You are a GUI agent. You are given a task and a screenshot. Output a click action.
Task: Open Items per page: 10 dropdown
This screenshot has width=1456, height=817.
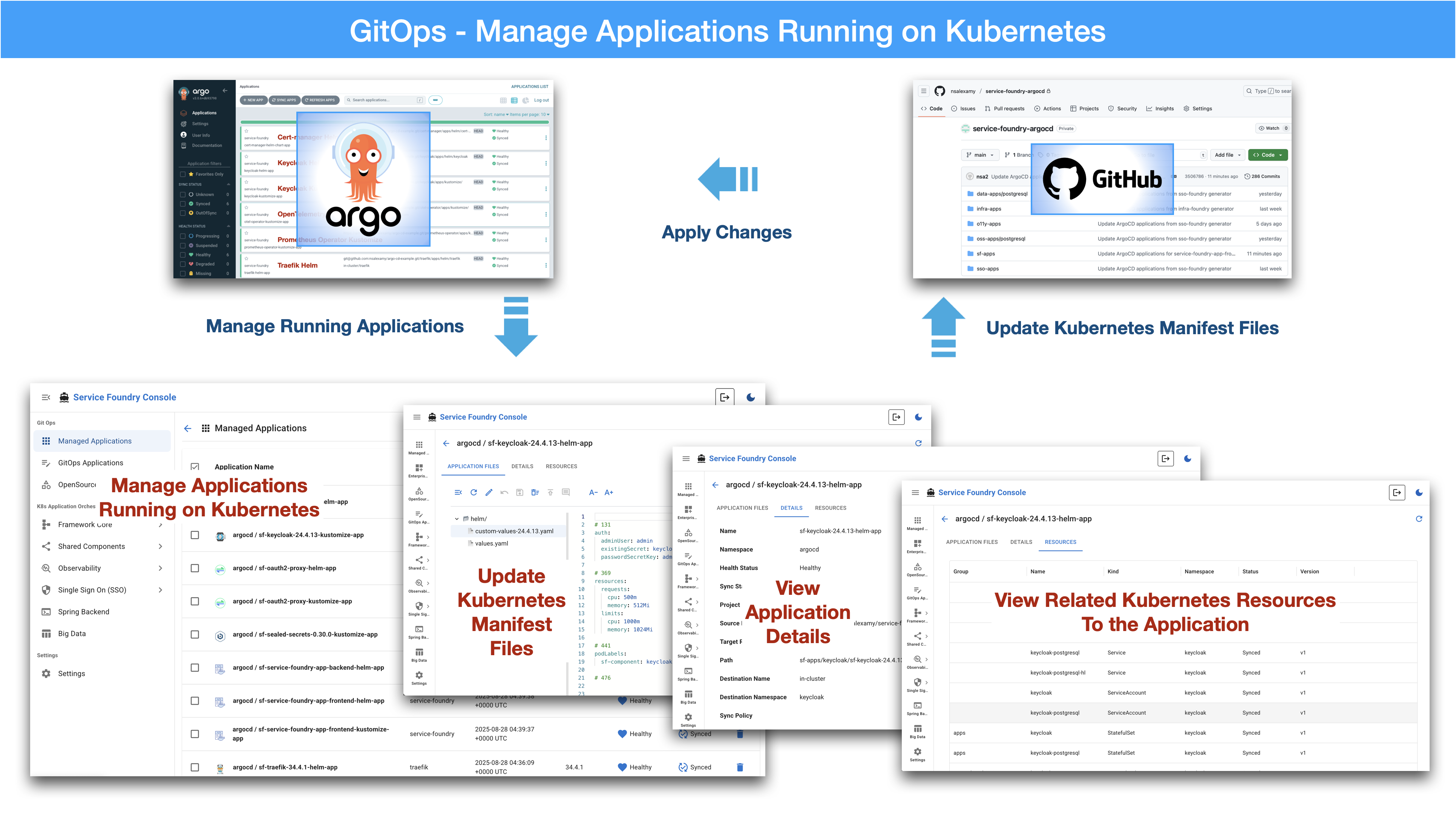(x=530, y=114)
